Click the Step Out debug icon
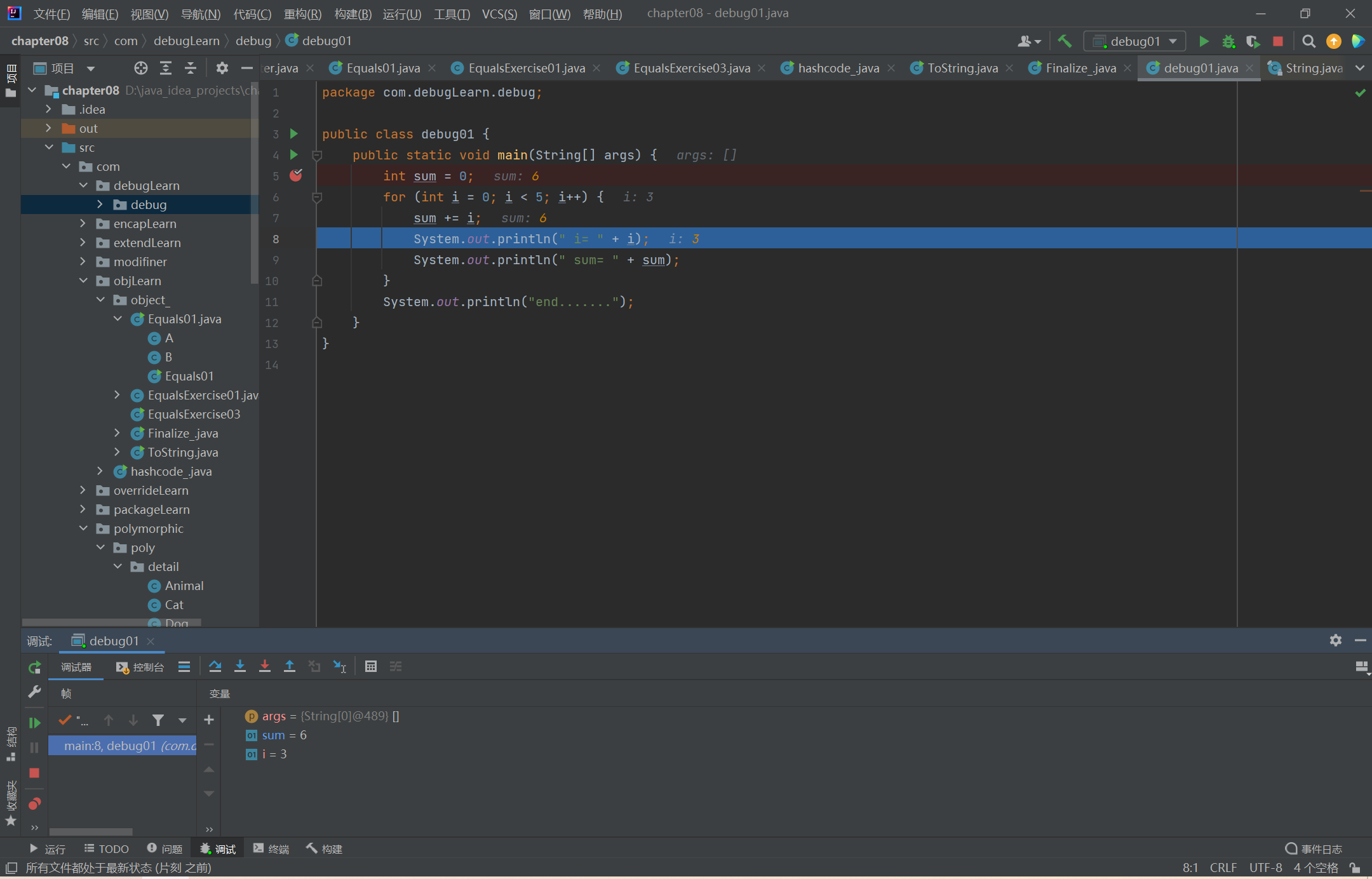1372x879 pixels. click(x=289, y=666)
